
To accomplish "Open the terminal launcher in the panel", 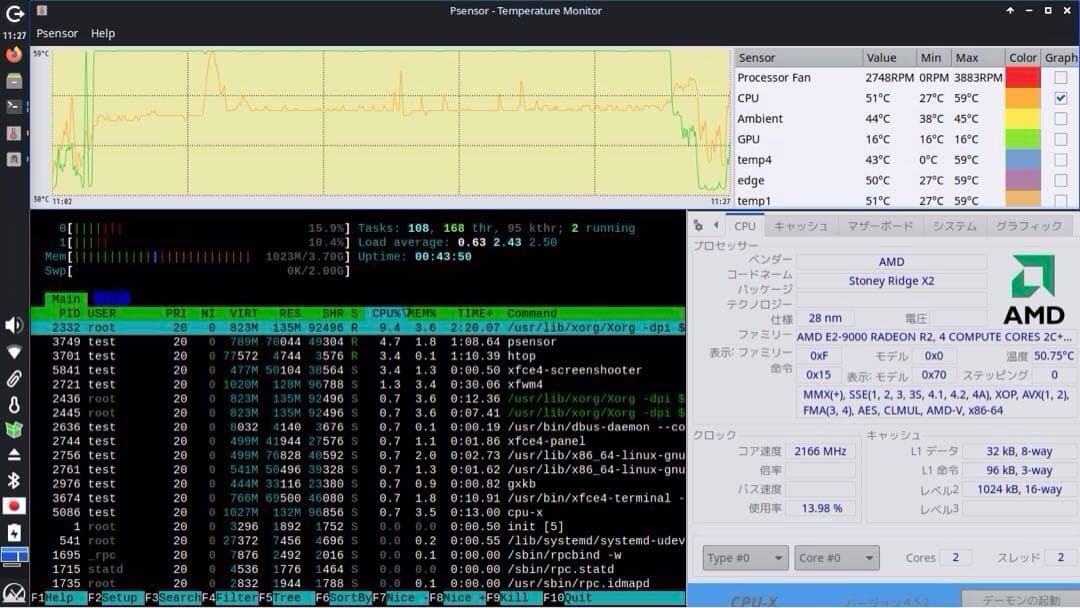I will [x=14, y=107].
